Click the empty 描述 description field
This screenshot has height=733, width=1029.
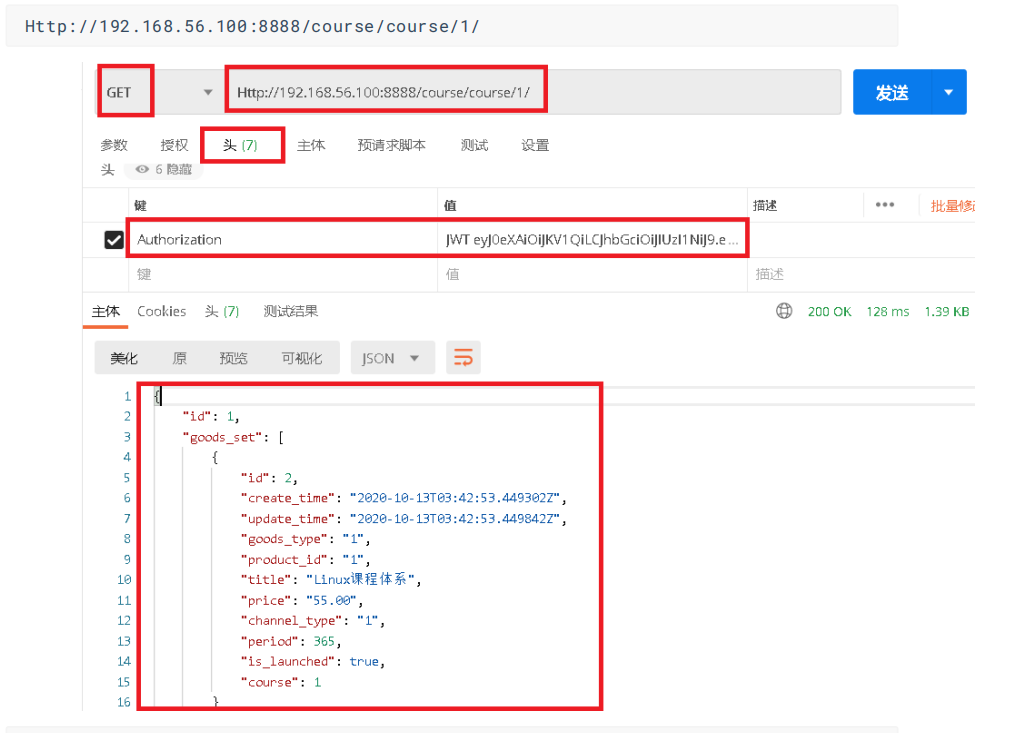[x=860, y=274]
